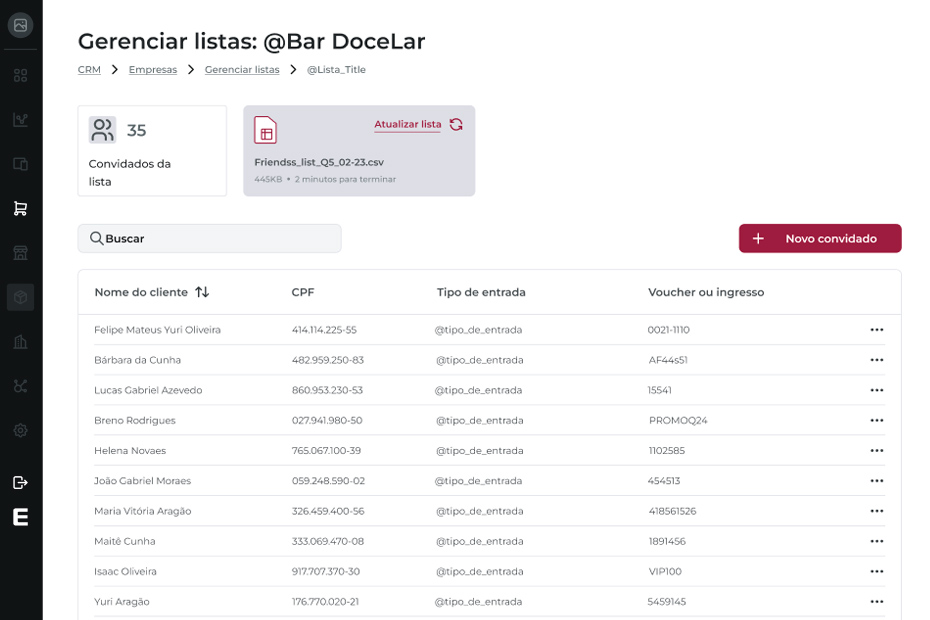Screen dimensions: 930x620
Task: Click the guest count 35
Action: [x=136, y=131]
